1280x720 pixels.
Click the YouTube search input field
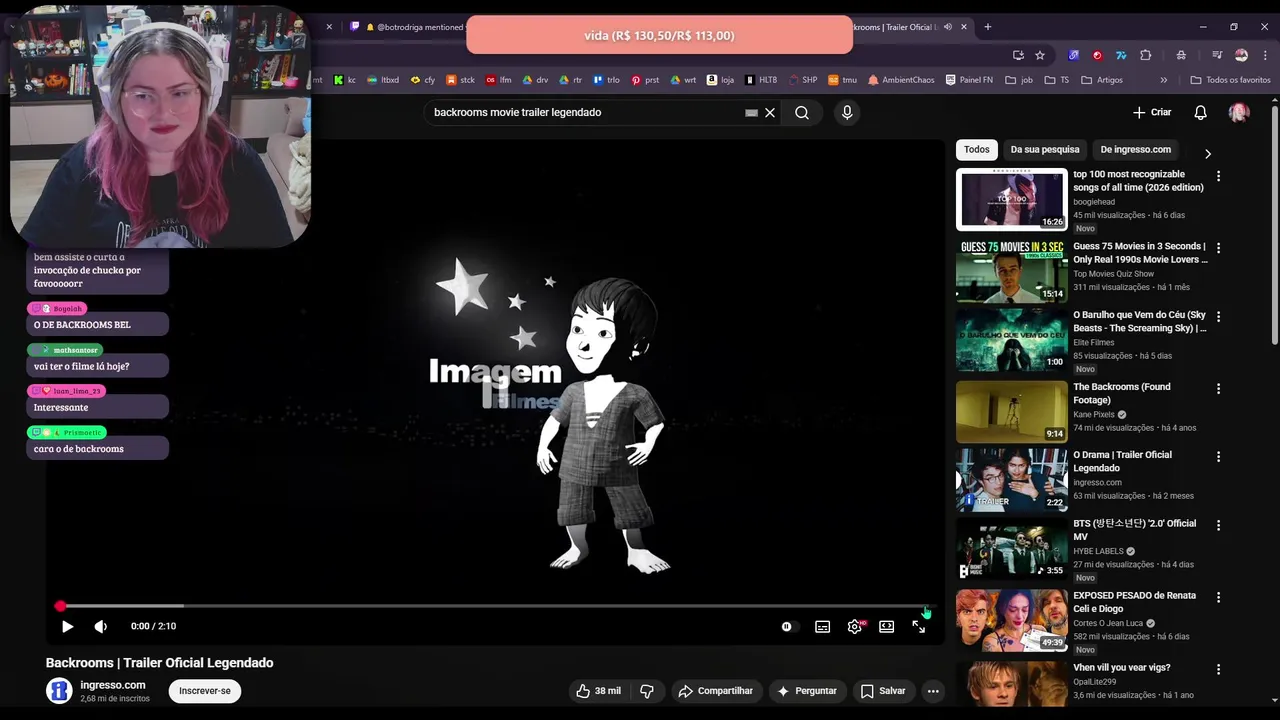point(585,113)
